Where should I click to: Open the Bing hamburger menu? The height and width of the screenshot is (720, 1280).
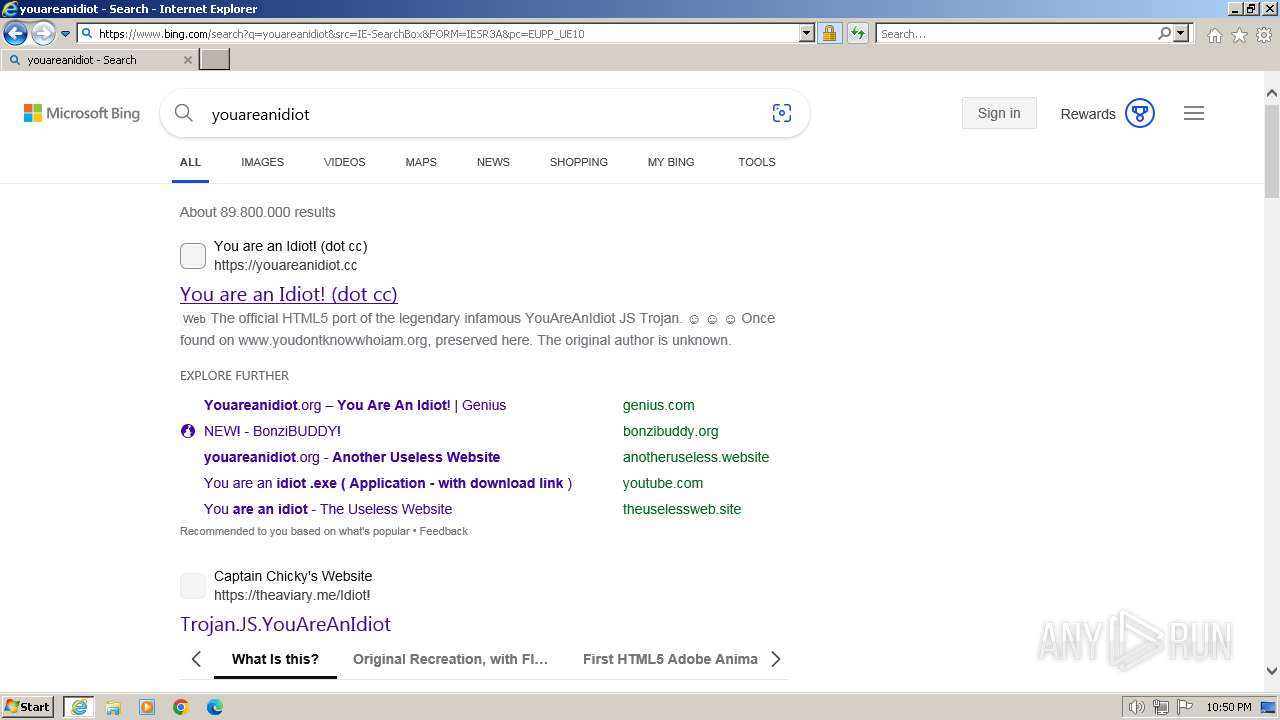click(1194, 113)
